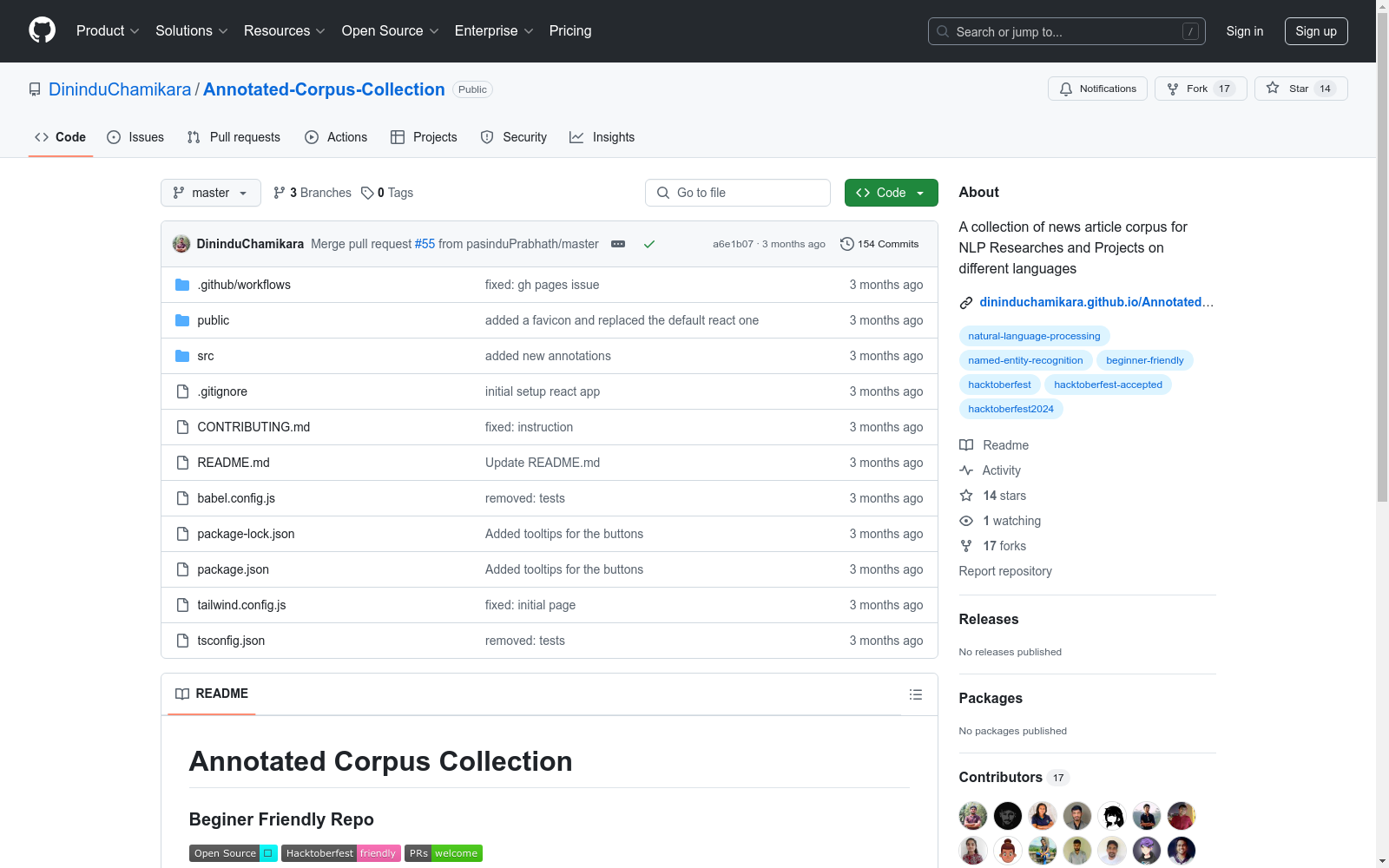Viewport: 1389px width, 868px height.
Task: Click the Sign up button
Action: [1316, 31]
